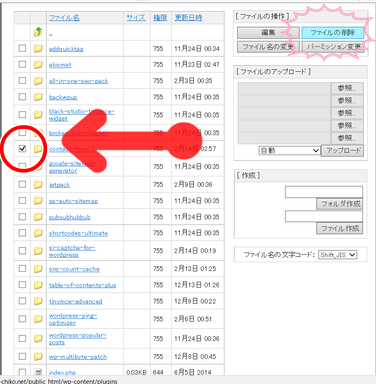Click the 12月9日 00:22 date of tinymce-advanced
376x384 pixels.
pyautogui.click(x=195, y=301)
